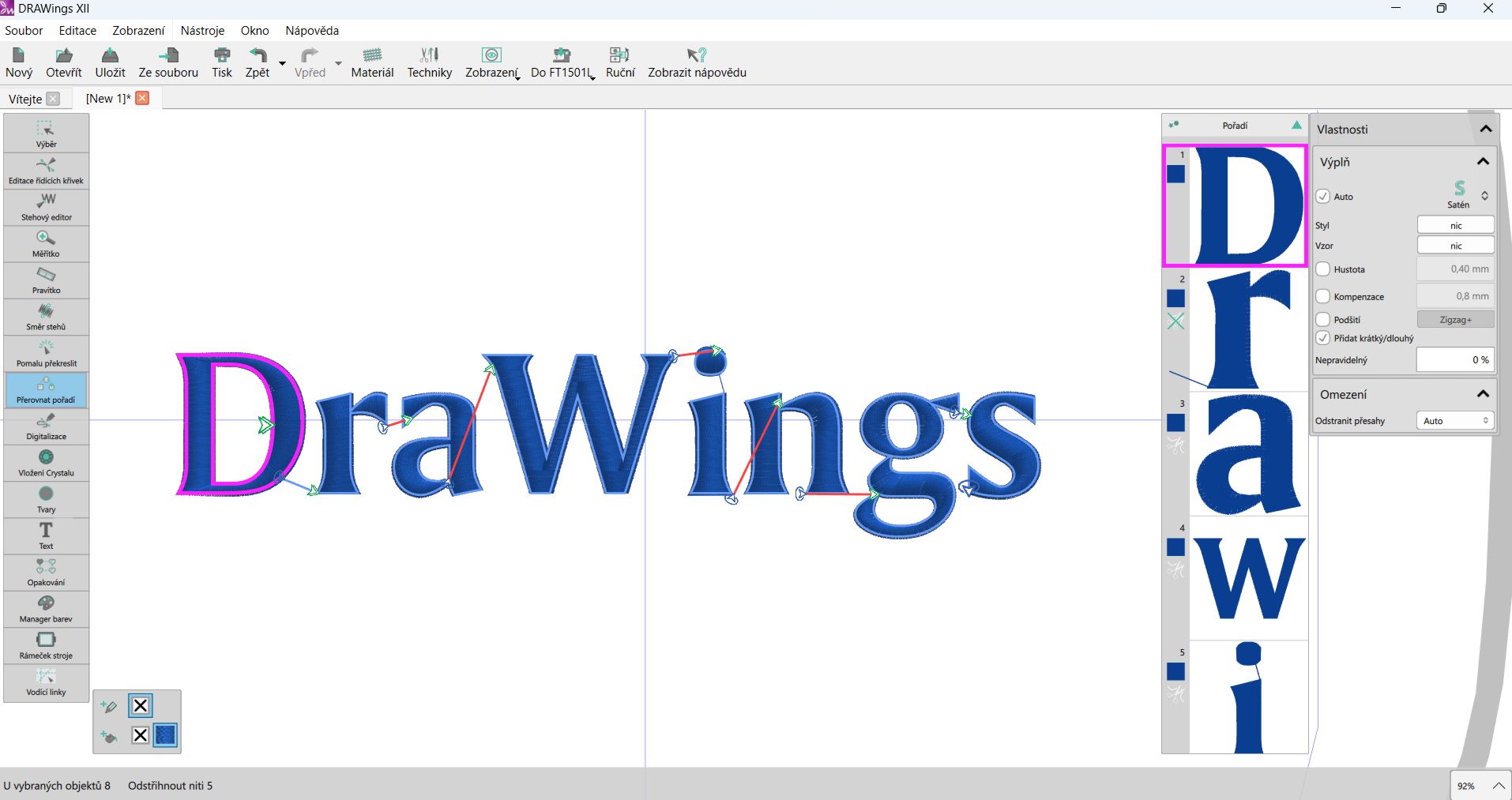Toggle the Přerovnat pořadí tool

click(x=46, y=389)
